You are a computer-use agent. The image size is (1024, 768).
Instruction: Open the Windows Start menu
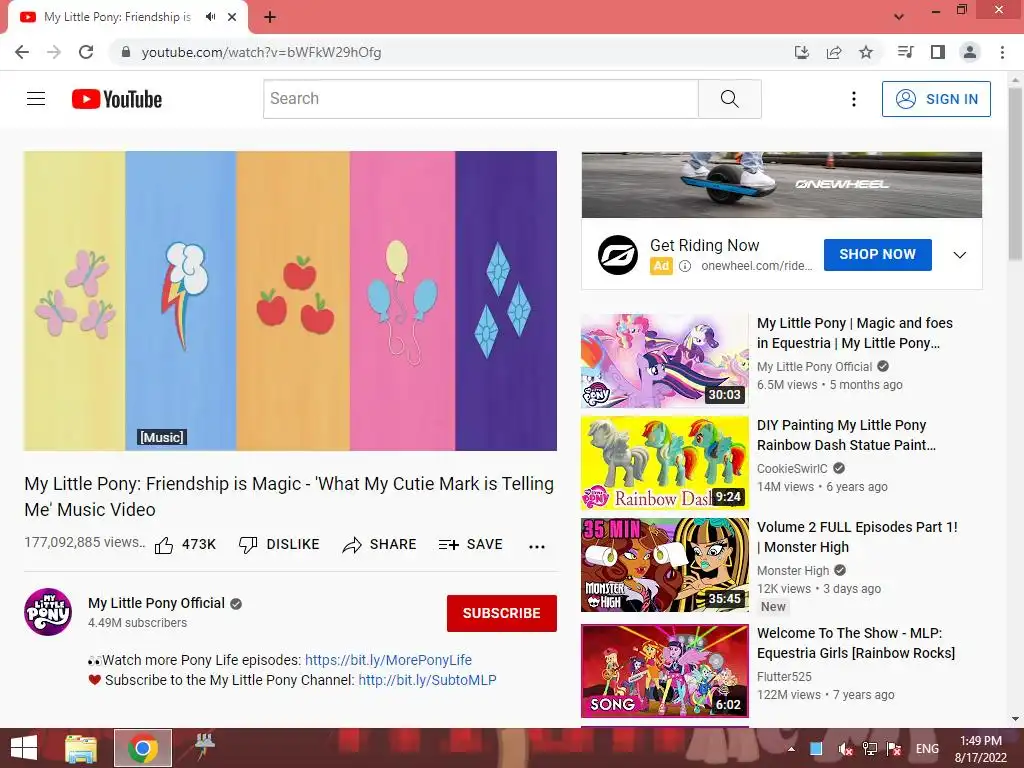click(24, 748)
